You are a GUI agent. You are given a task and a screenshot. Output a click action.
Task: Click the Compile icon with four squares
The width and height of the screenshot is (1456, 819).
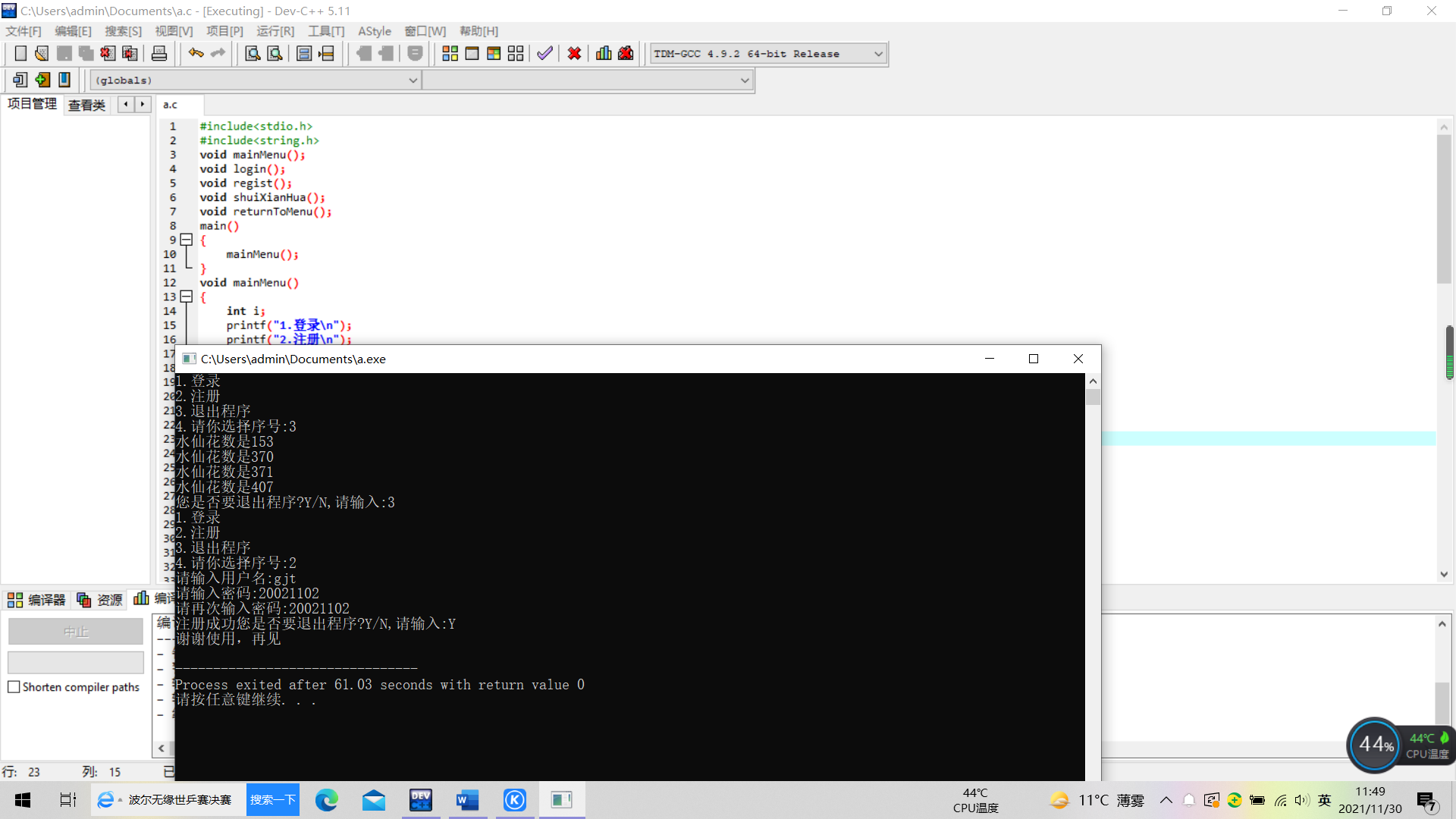tap(450, 54)
